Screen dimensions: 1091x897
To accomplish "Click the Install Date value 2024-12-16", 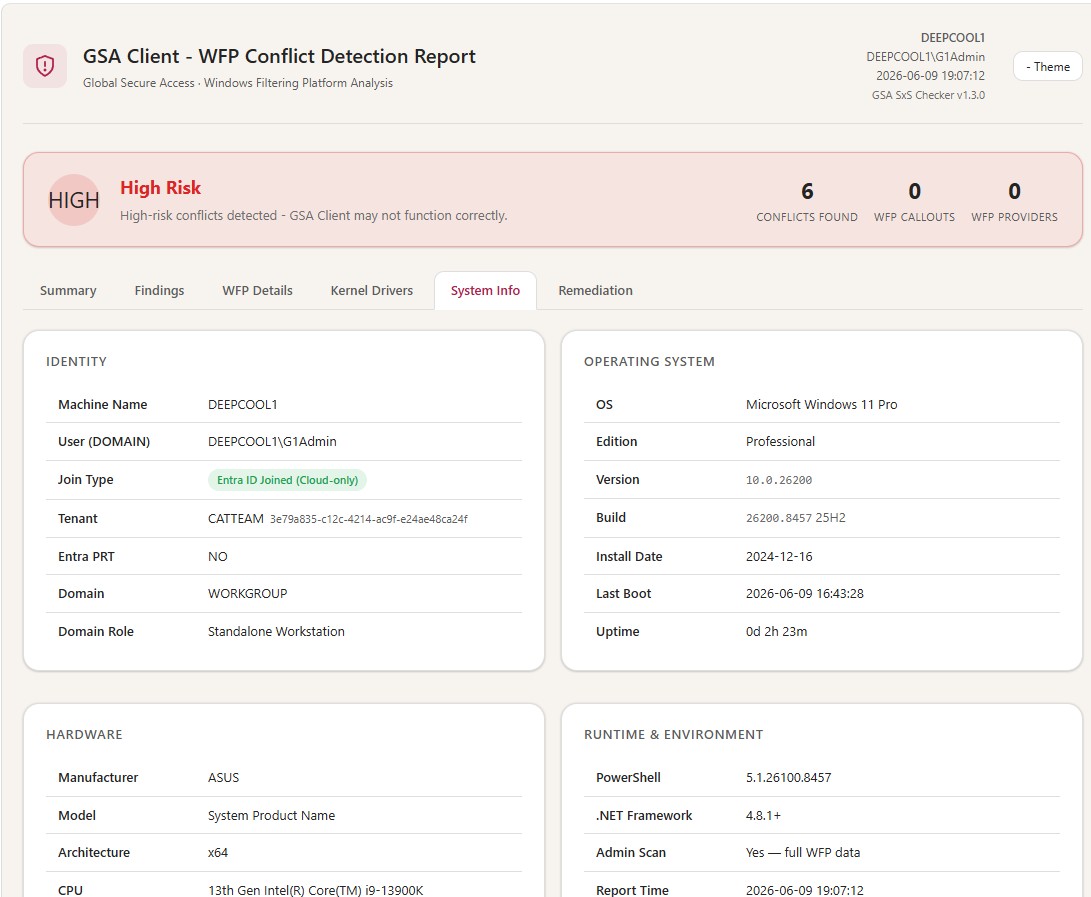I will (779, 557).
